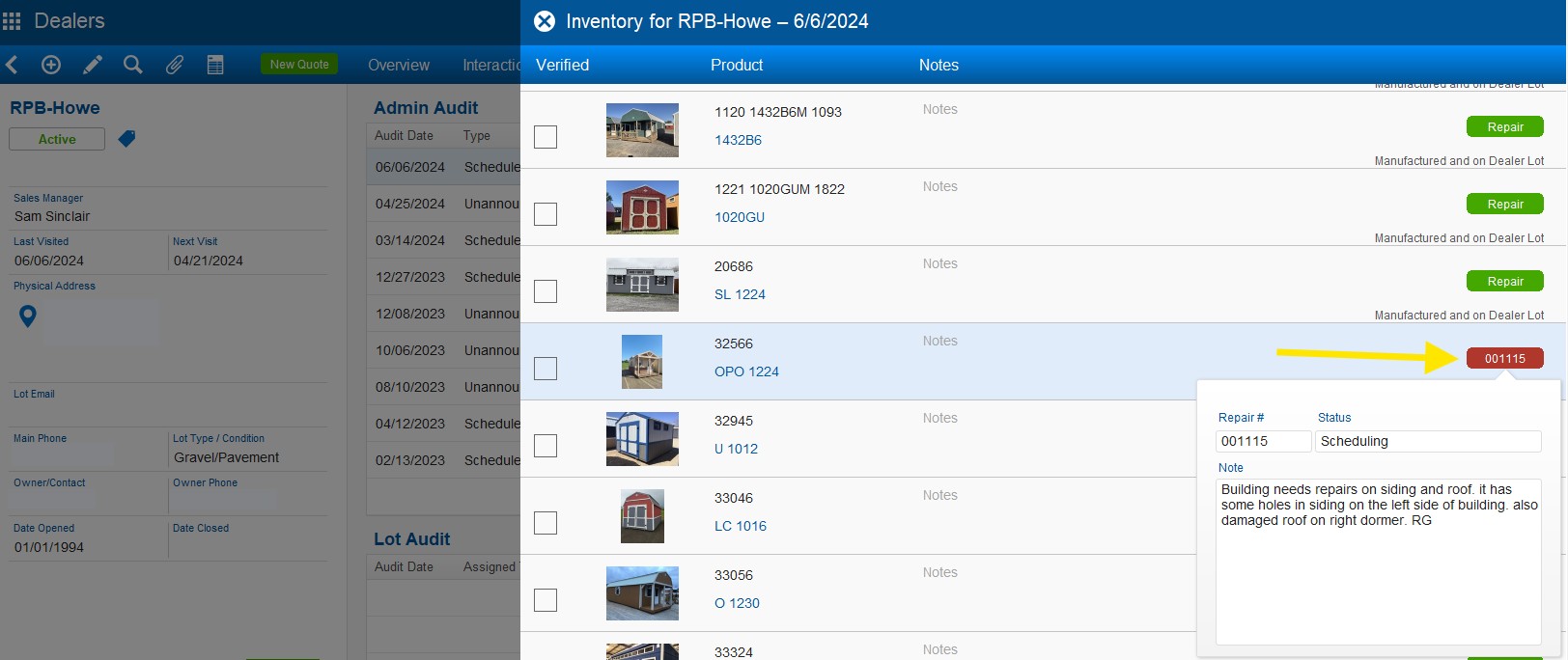This screenshot has height=660, width=1568.
Task: Click the Notes field for product 33046
Action: 939,495
